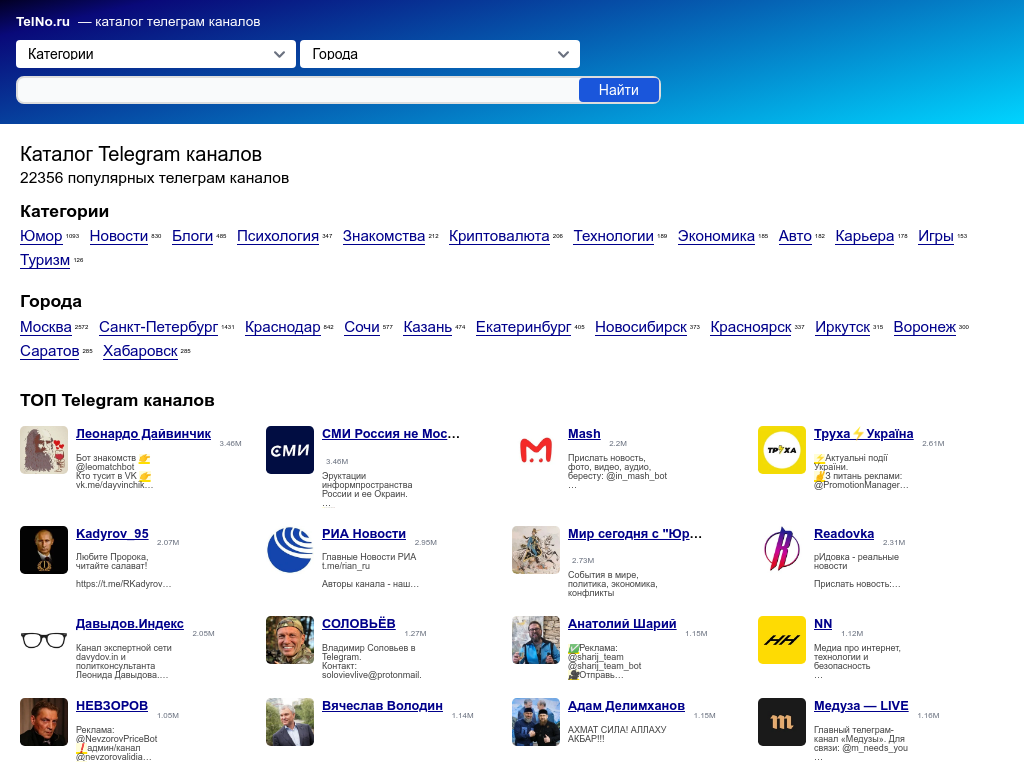Open the Технологии category
The height and width of the screenshot is (768, 1024).
tap(614, 236)
